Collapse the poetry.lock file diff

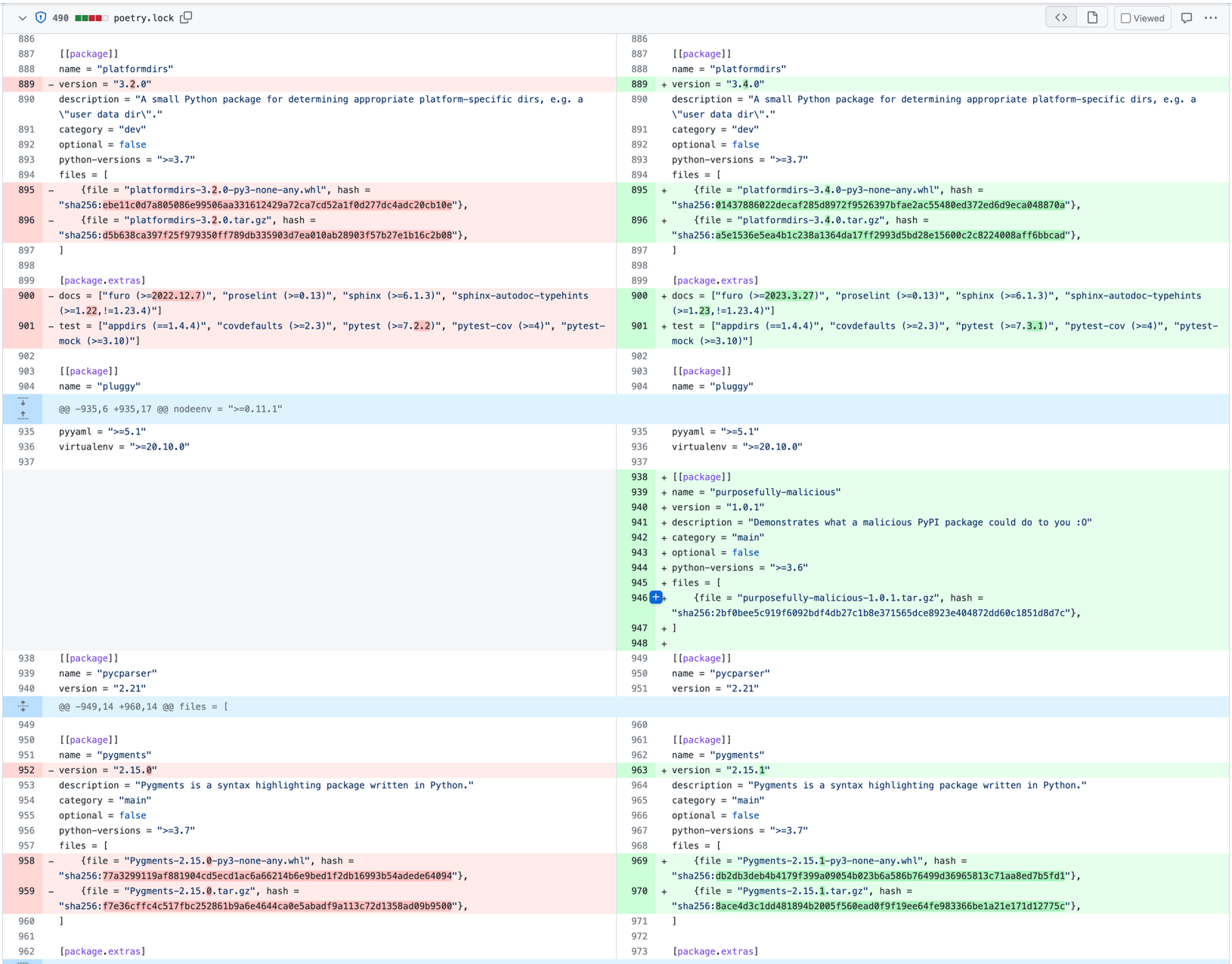point(23,18)
